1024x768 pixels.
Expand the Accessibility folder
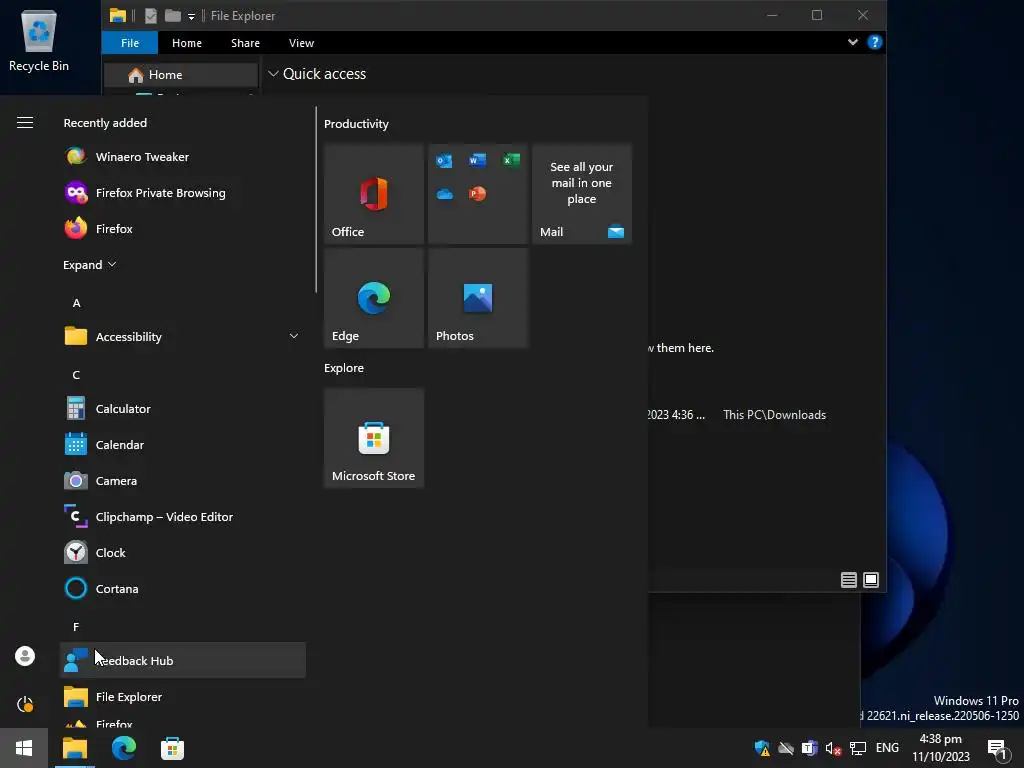(x=183, y=336)
